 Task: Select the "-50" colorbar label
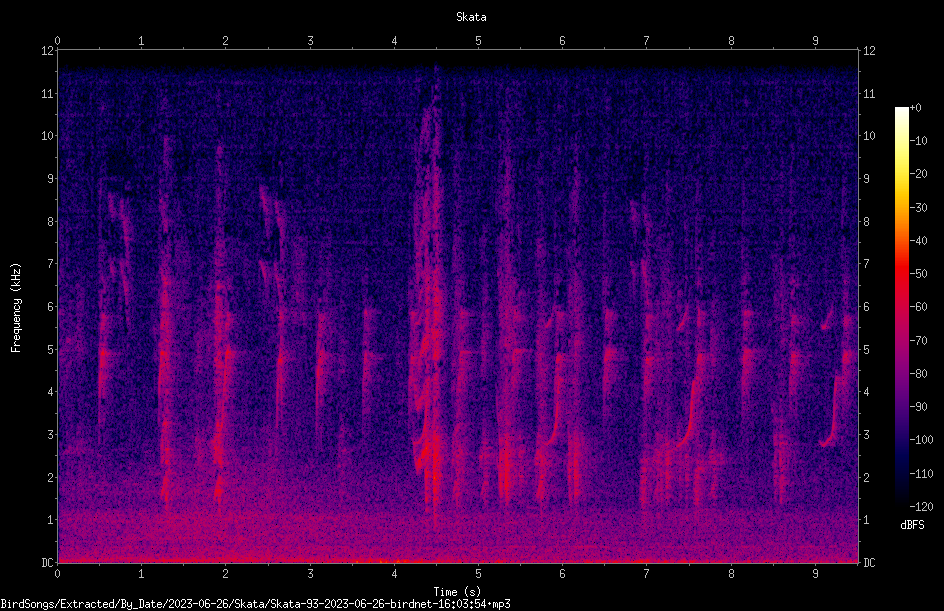[919, 274]
